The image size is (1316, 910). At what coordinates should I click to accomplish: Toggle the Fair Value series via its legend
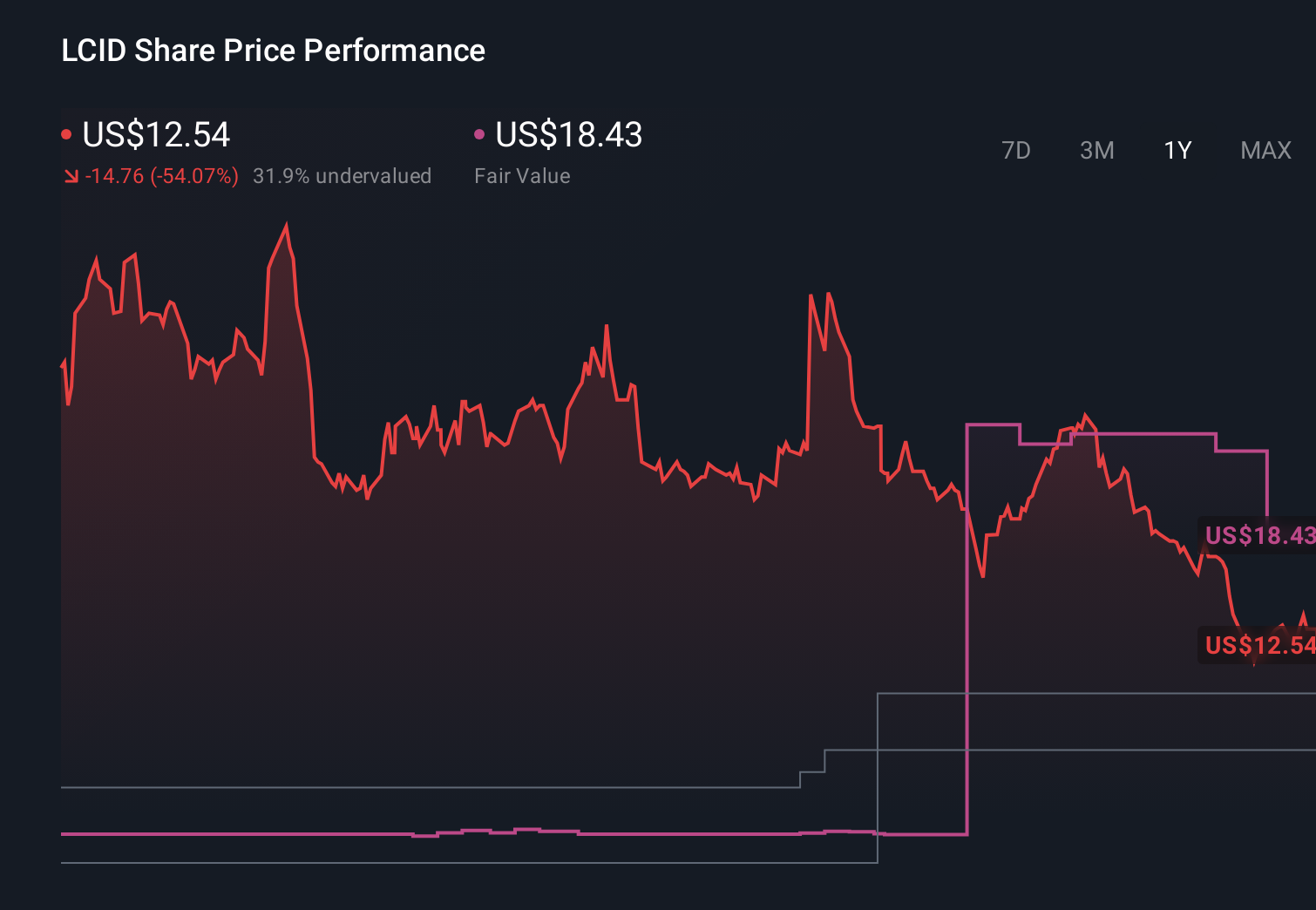click(x=566, y=135)
